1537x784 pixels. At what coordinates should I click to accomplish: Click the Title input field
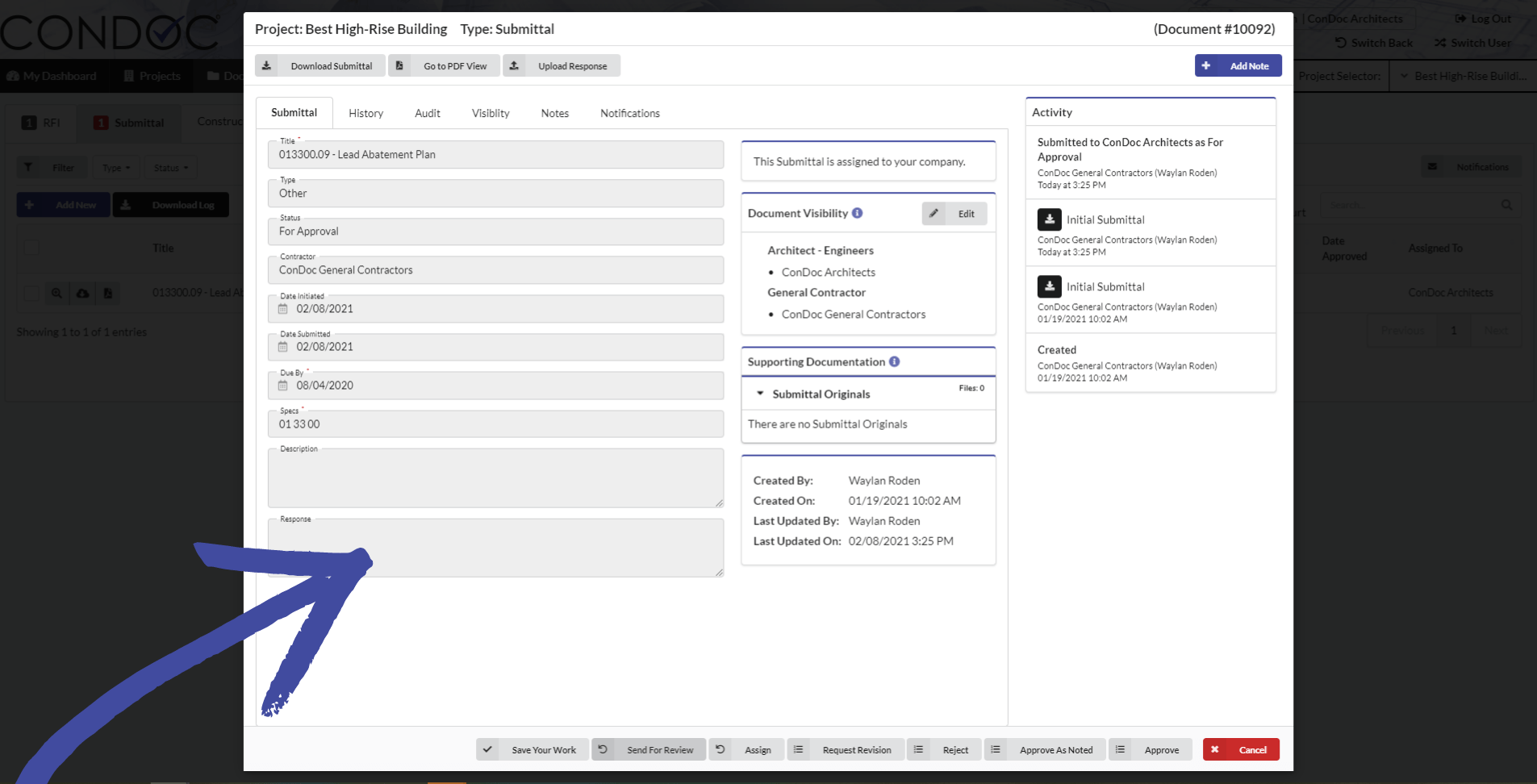[495, 155]
